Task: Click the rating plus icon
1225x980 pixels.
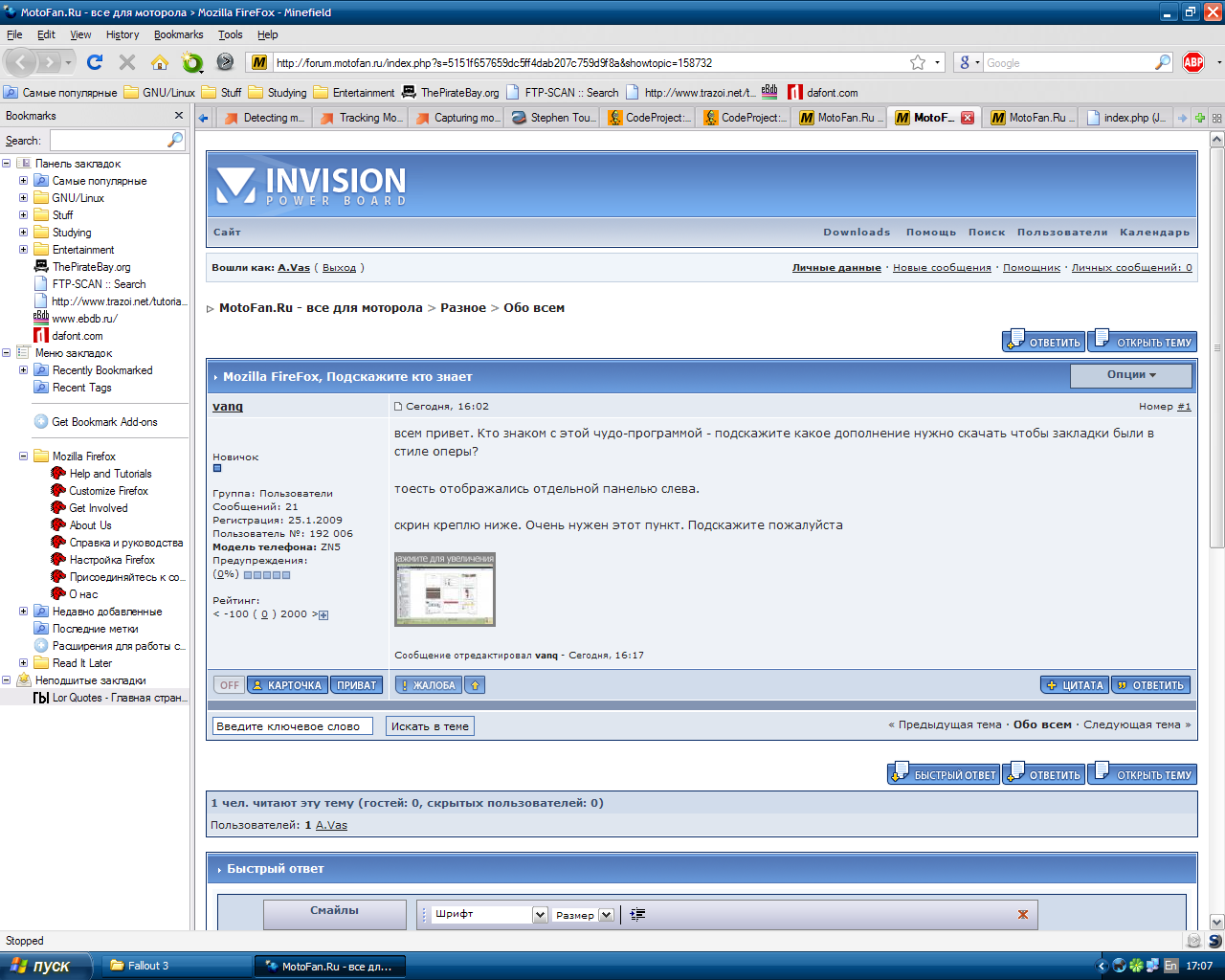Action: pos(323,614)
